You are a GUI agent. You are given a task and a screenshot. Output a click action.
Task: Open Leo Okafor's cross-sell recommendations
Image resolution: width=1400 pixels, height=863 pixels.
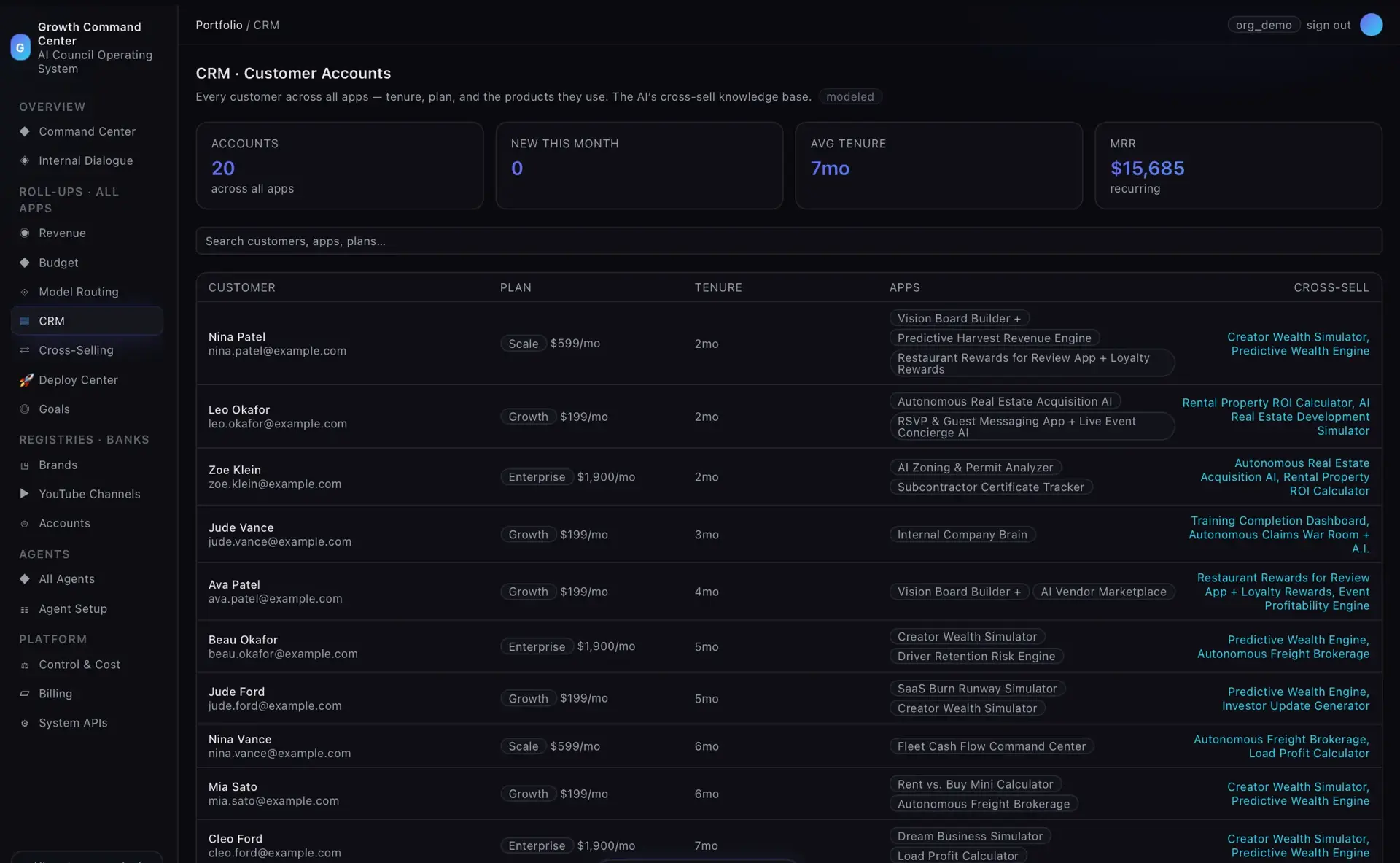coord(1275,417)
